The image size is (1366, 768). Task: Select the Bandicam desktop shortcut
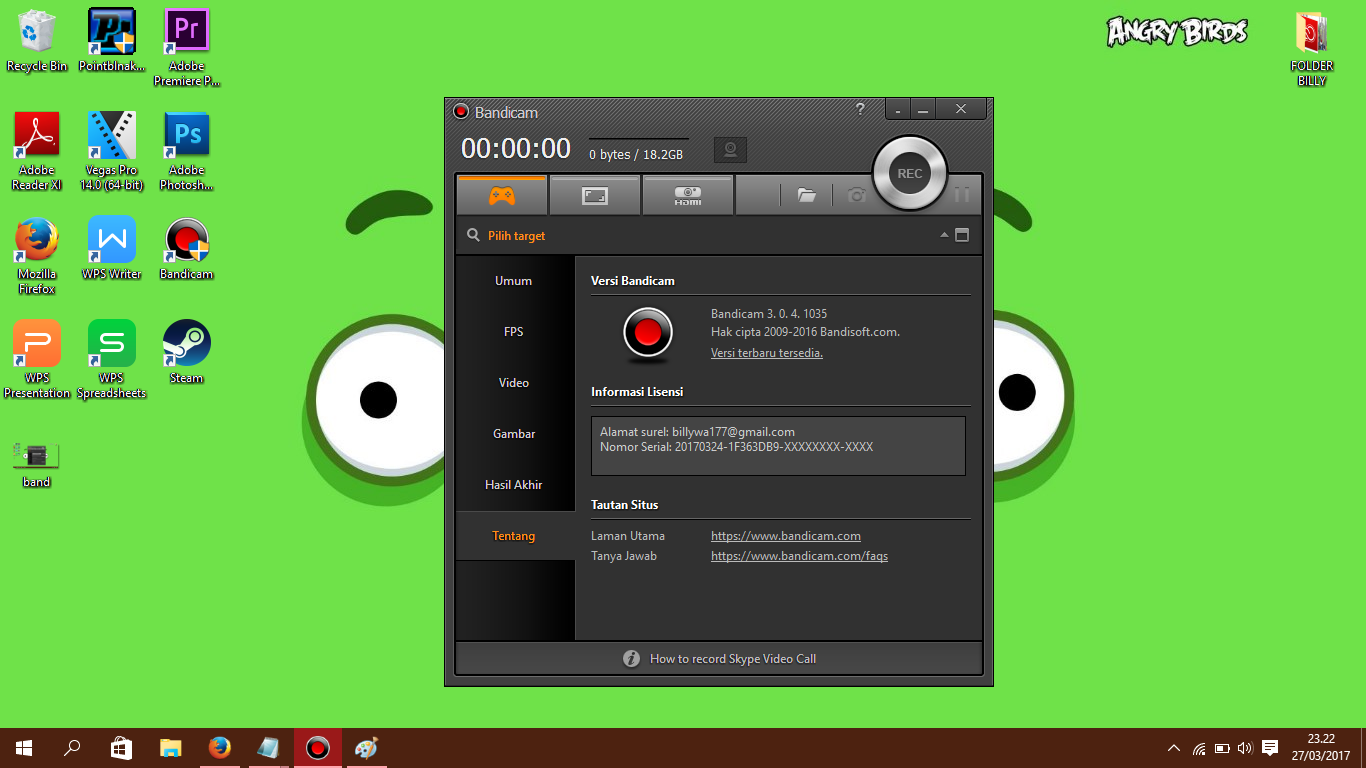tap(187, 249)
